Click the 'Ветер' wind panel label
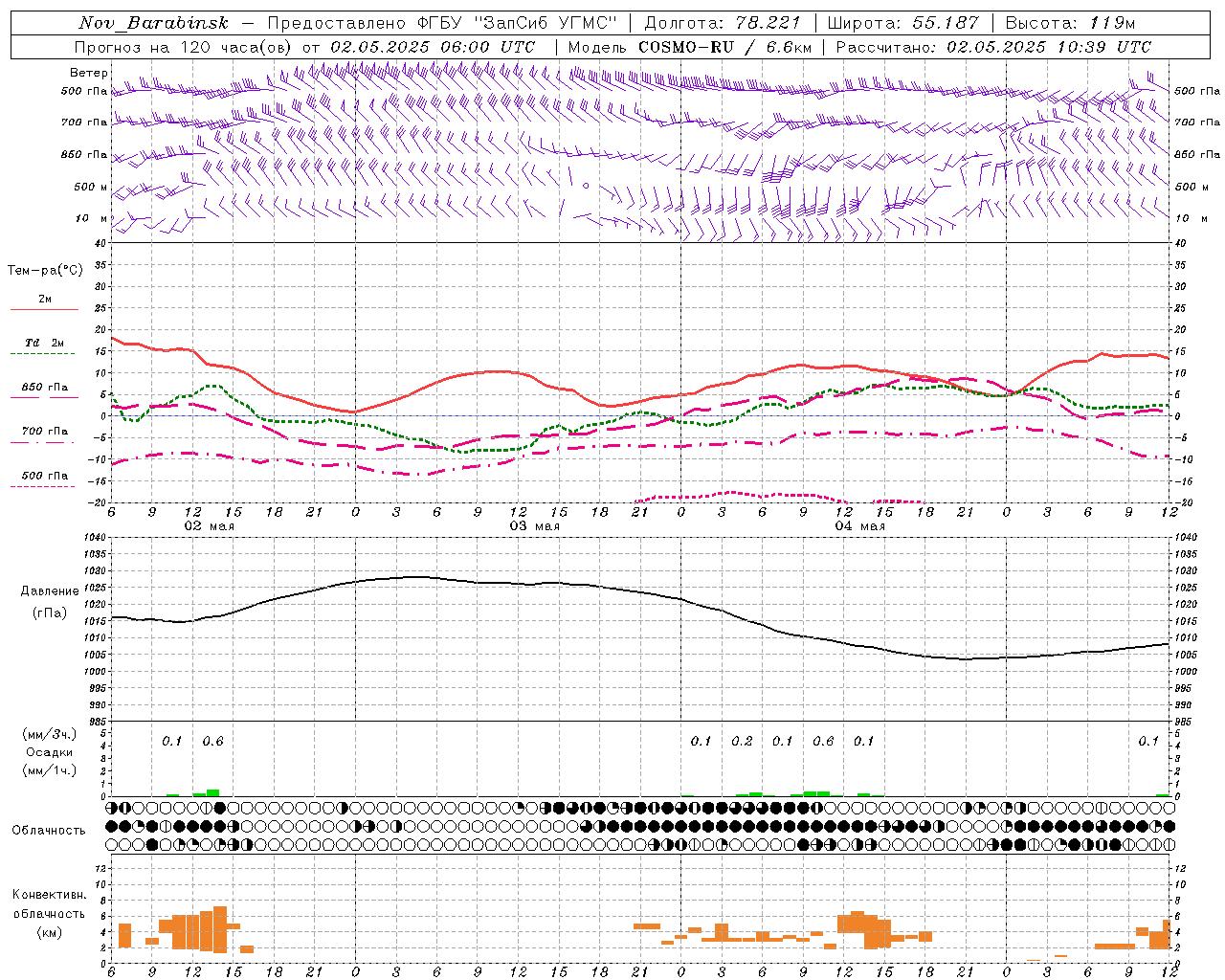 (89, 73)
